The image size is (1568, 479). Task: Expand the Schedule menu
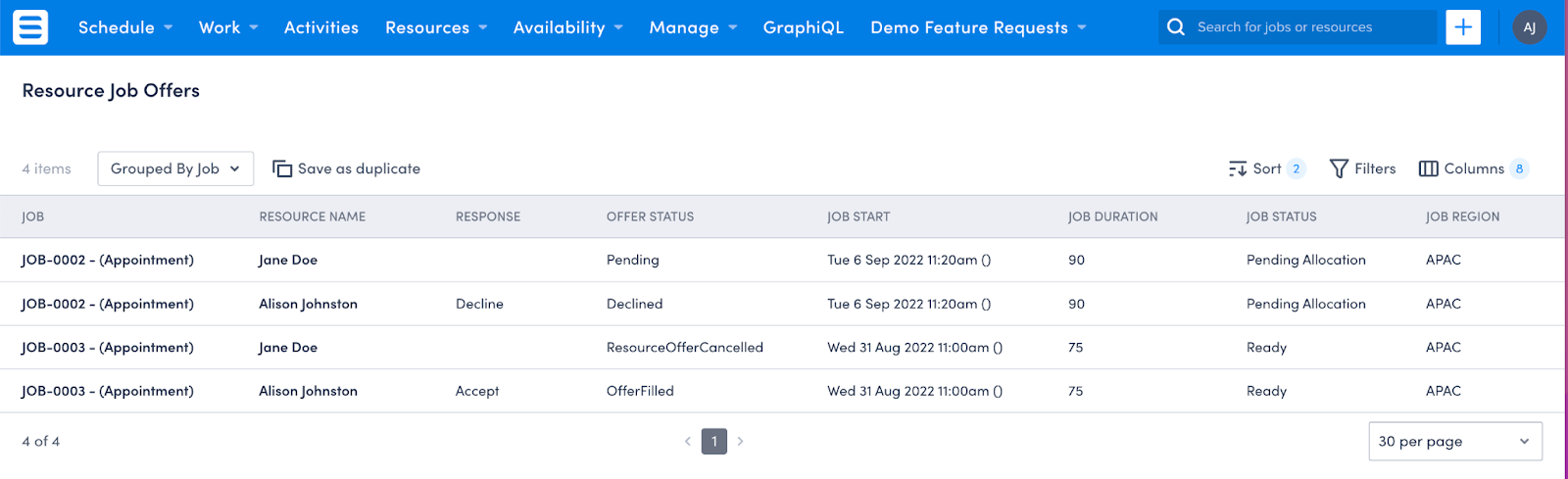point(125,27)
